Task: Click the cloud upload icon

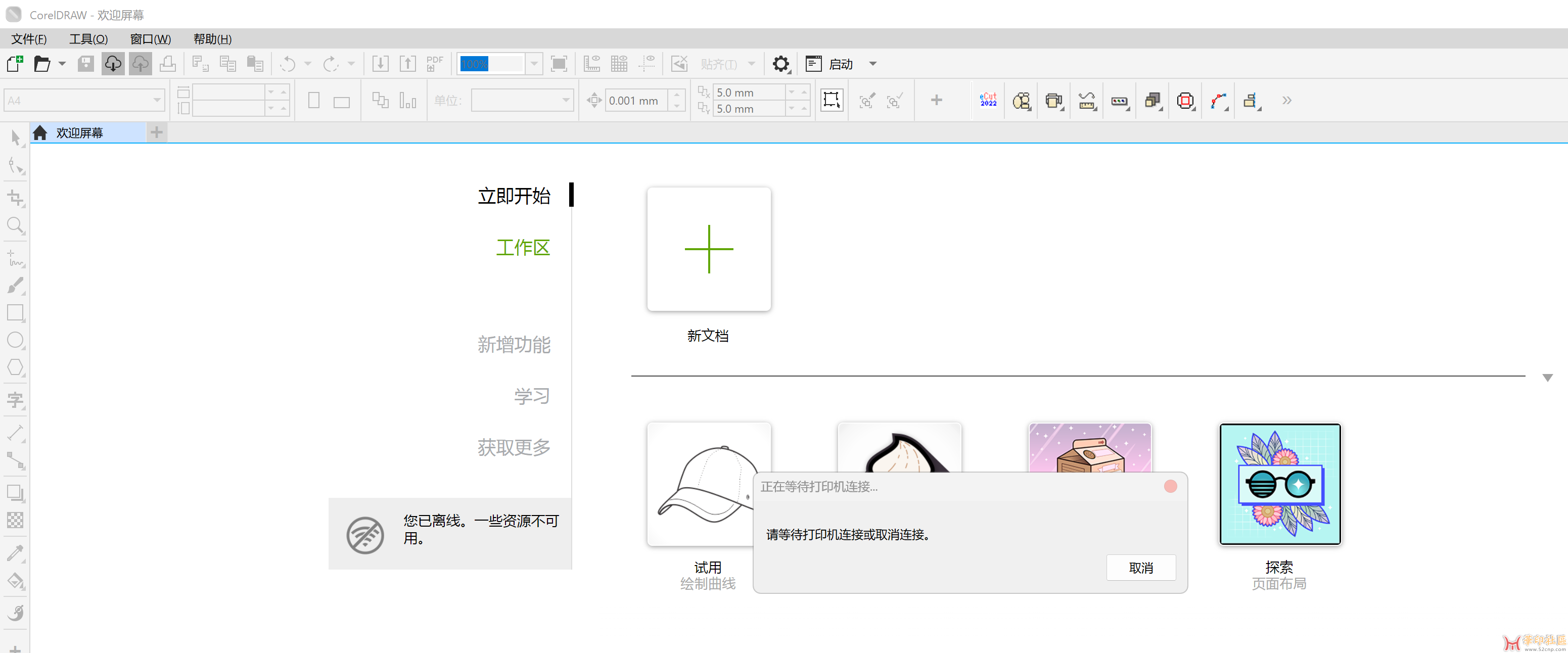Action: click(140, 63)
